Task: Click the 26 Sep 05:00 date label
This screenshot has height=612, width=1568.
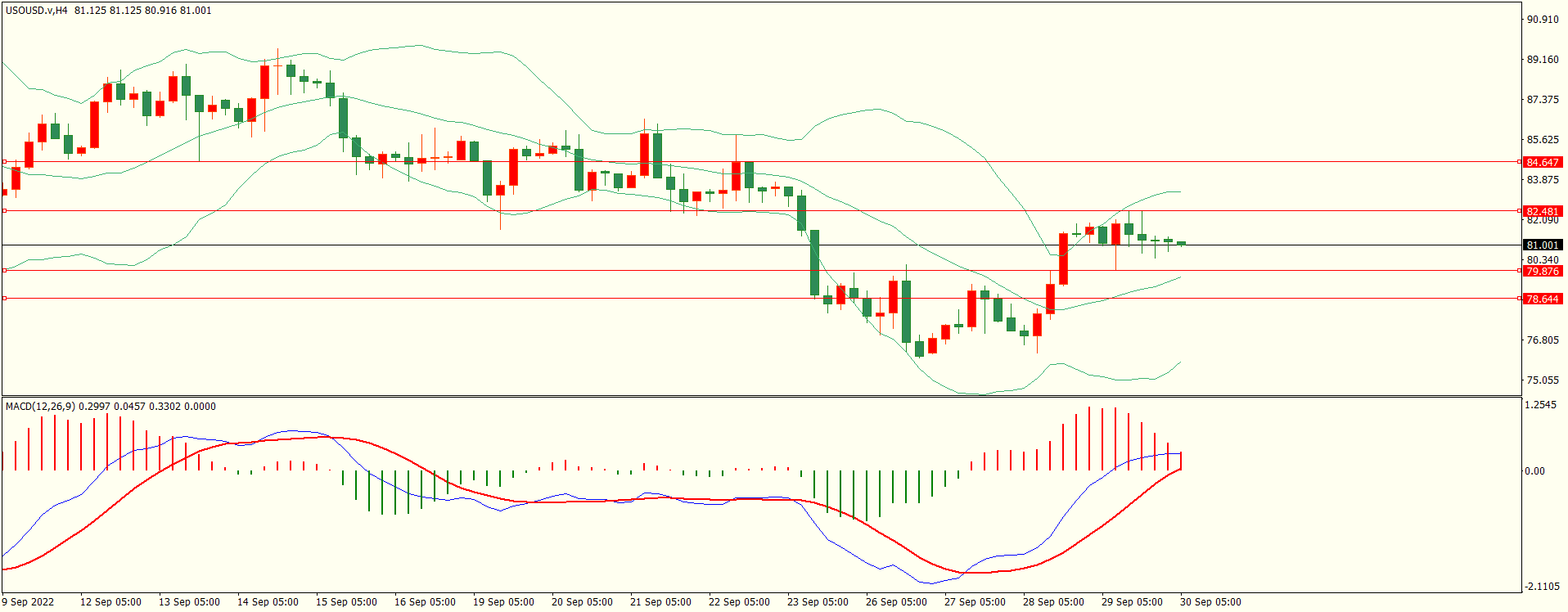Action: coord(896,601)
